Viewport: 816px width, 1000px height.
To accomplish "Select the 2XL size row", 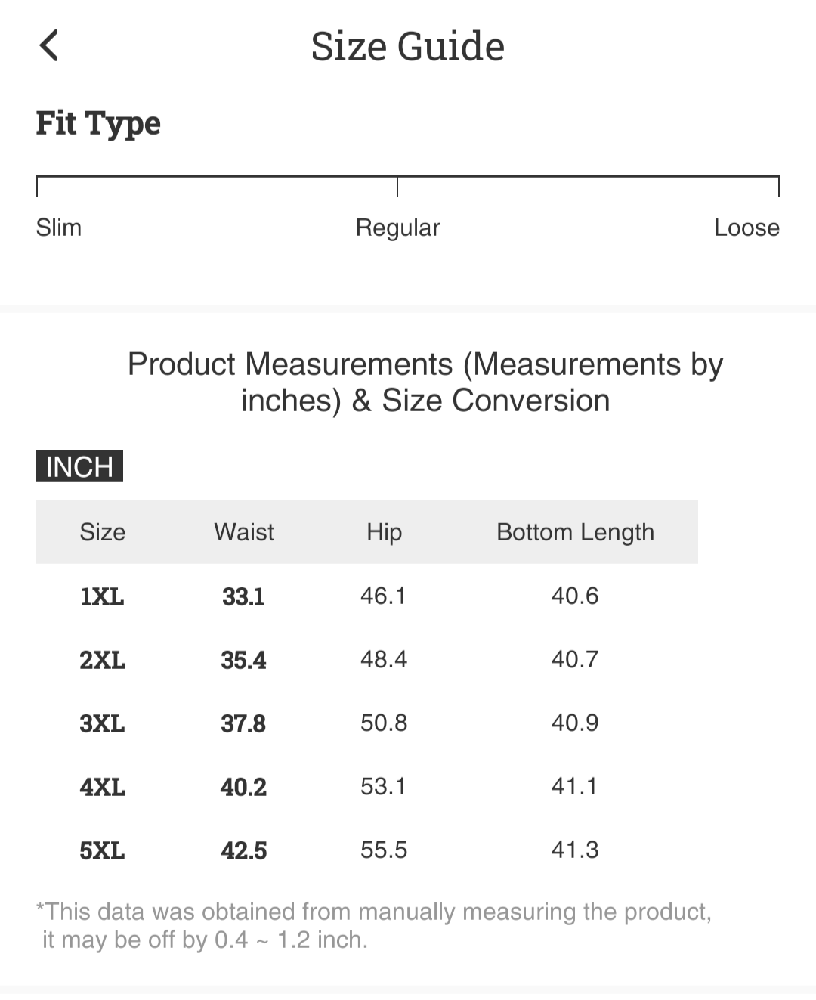I will (x=102, y=661).
